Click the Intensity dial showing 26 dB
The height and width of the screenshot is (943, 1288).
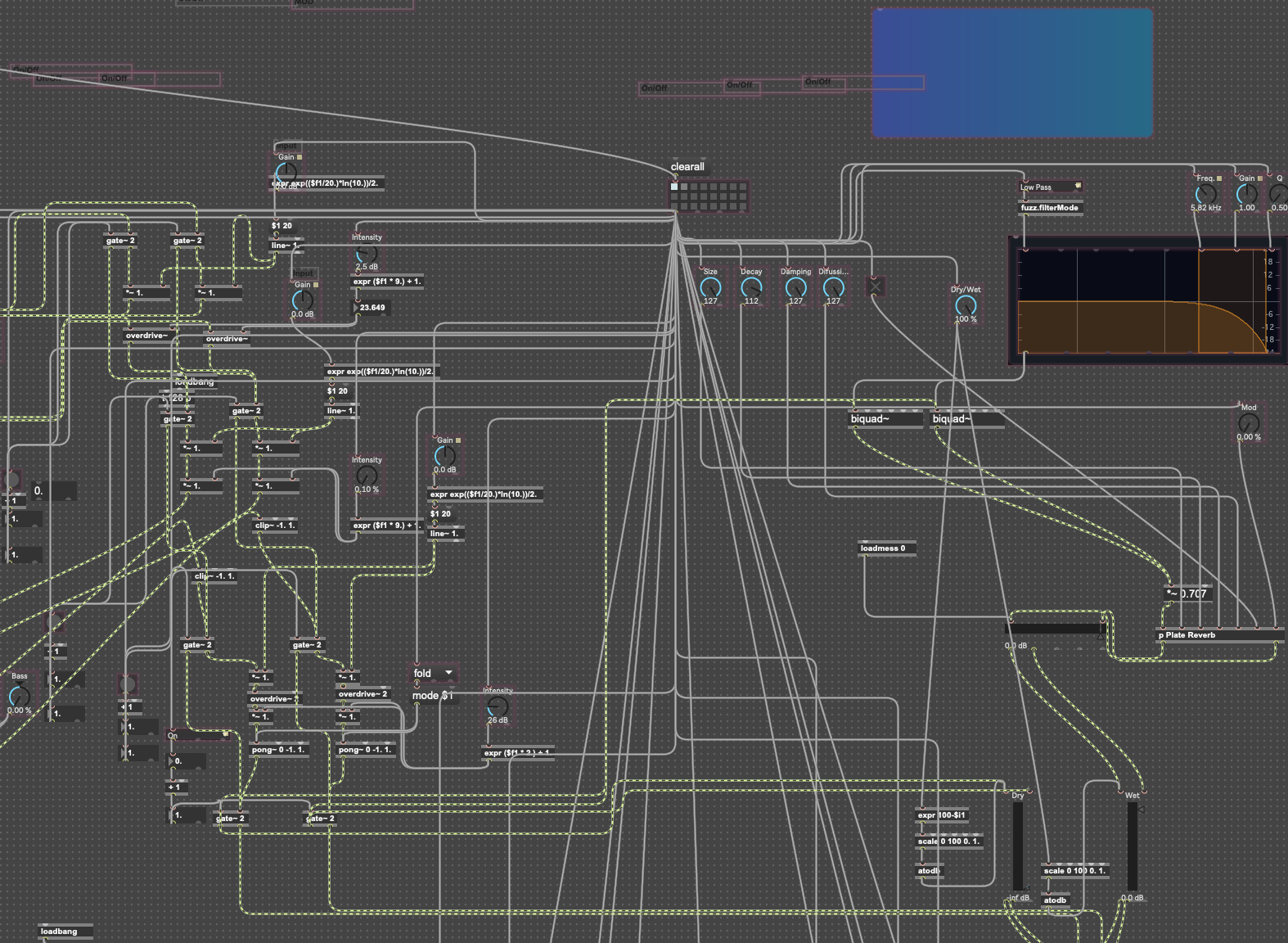click(497, 707)
